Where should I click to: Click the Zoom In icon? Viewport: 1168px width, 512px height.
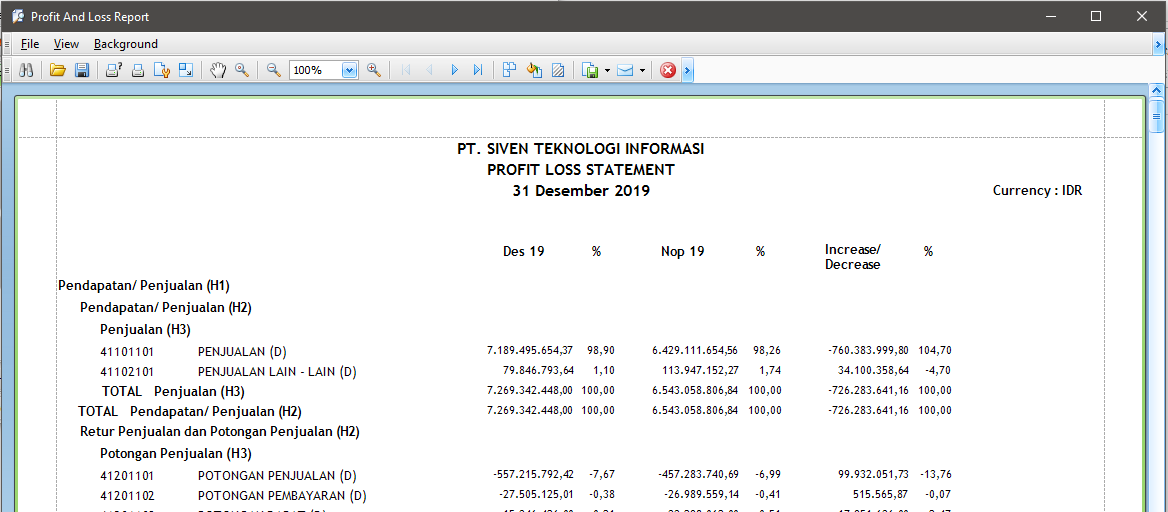(374, 70)
